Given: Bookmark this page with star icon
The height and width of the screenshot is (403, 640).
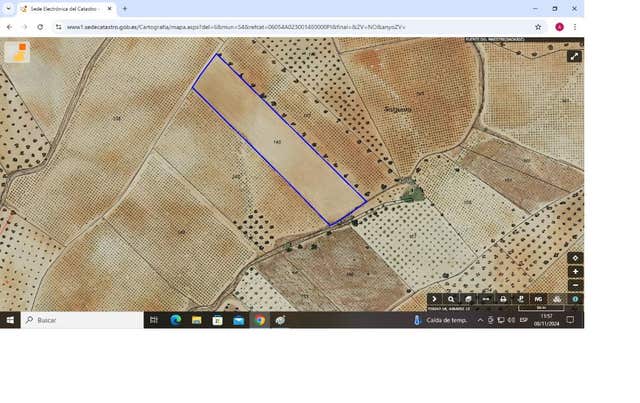Looking at the screenshot, I should point(538,27).
